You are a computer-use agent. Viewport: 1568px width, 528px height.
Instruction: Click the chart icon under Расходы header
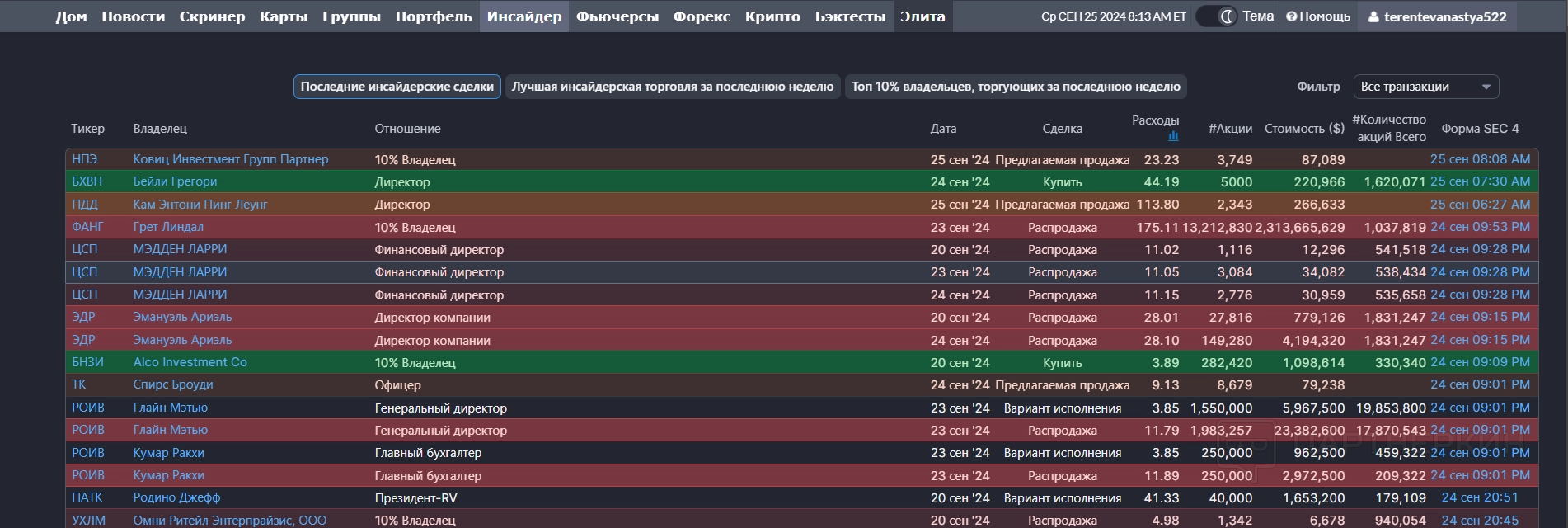point(1173,136)
